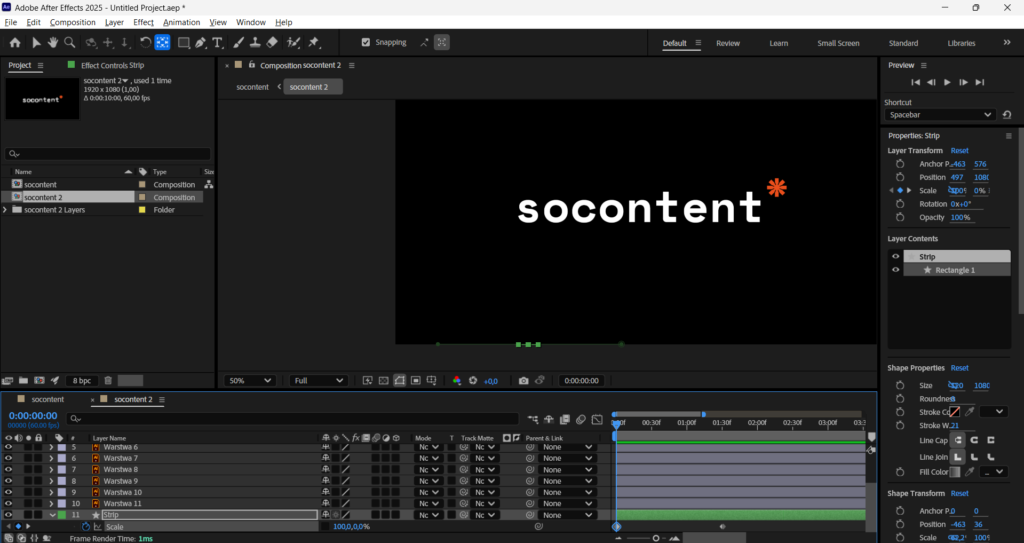Click the Project panel search field
1024x543 pixels.
(108, 154)
